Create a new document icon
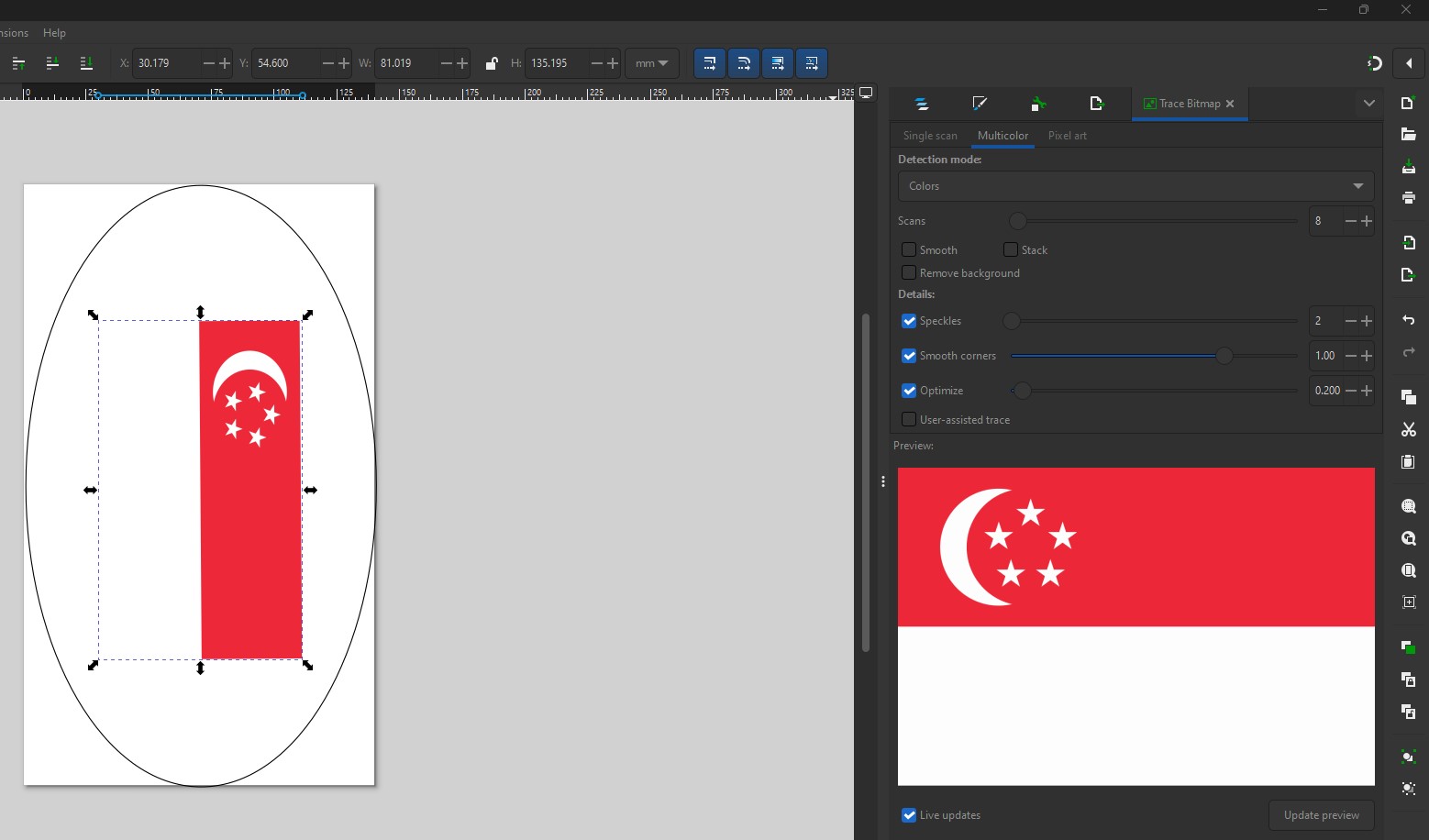The image size is (1429, 840). click(1408, 103)
